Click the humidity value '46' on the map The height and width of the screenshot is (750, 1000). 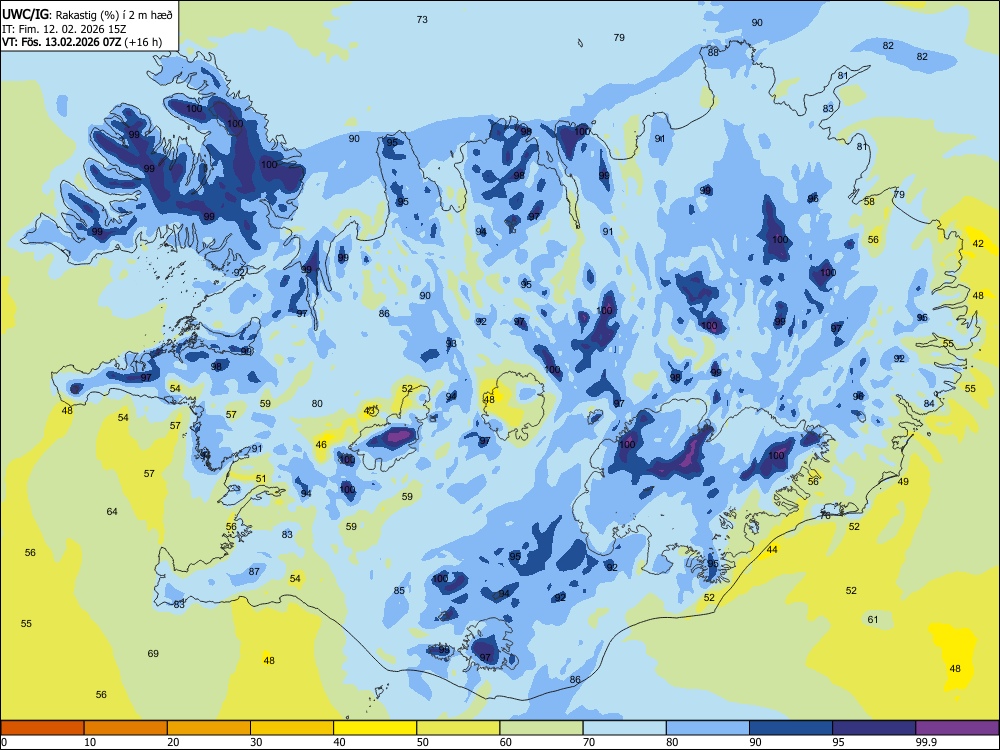tap(321, 445)
